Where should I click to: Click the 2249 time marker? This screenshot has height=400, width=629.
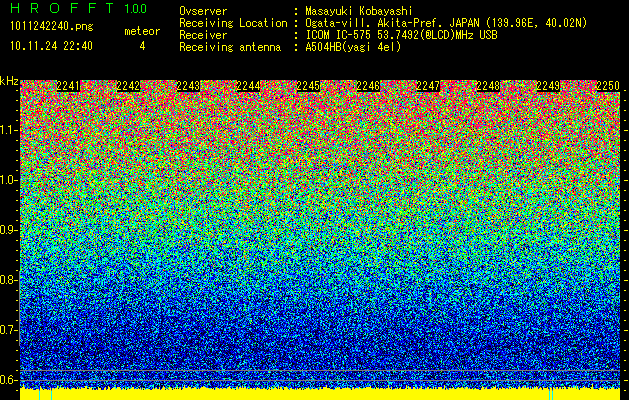click(548, 86)
